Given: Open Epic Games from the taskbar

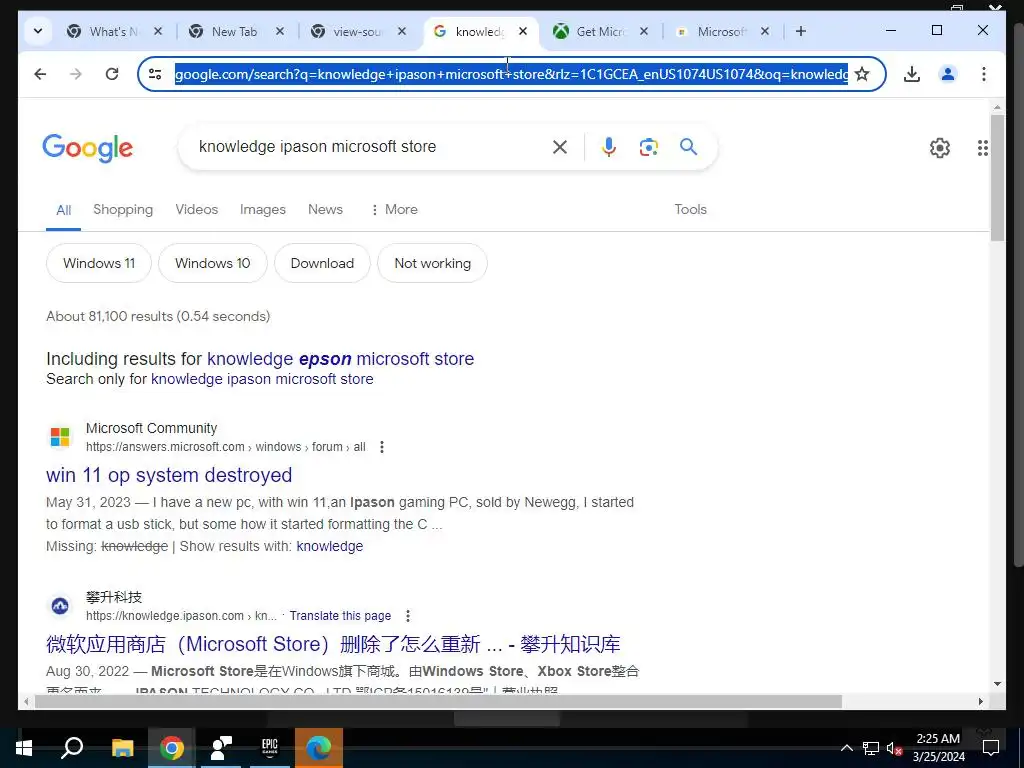Looking at the screenshot, I should point(270,748).
